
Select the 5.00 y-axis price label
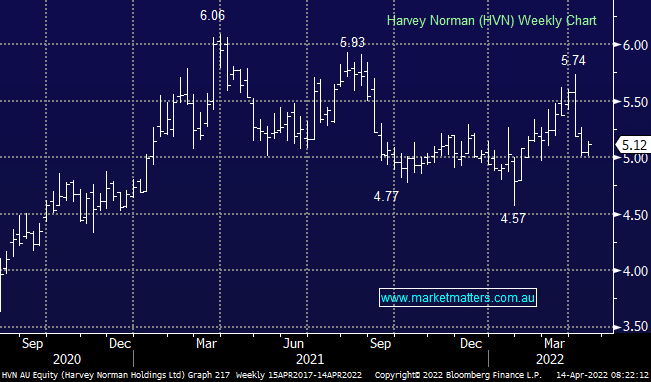[635, 158]
